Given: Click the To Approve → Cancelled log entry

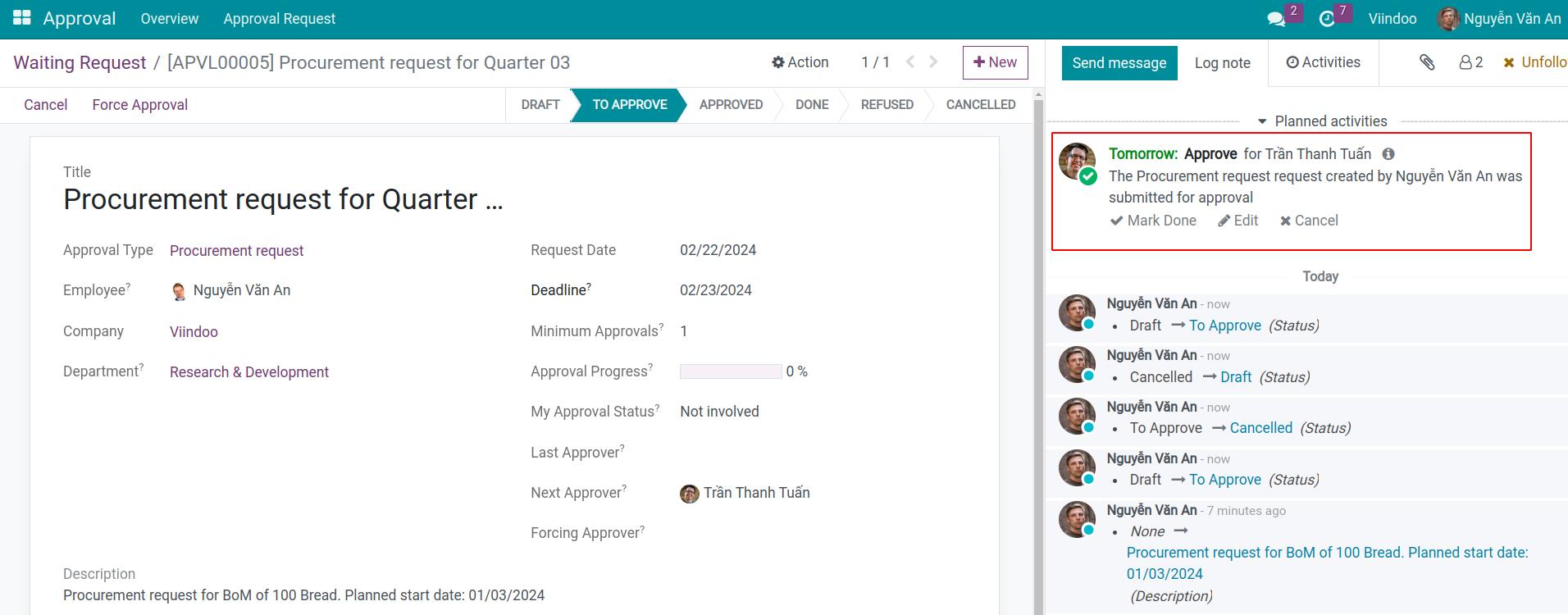Looking at the screenshot, I should point(1240,428).
